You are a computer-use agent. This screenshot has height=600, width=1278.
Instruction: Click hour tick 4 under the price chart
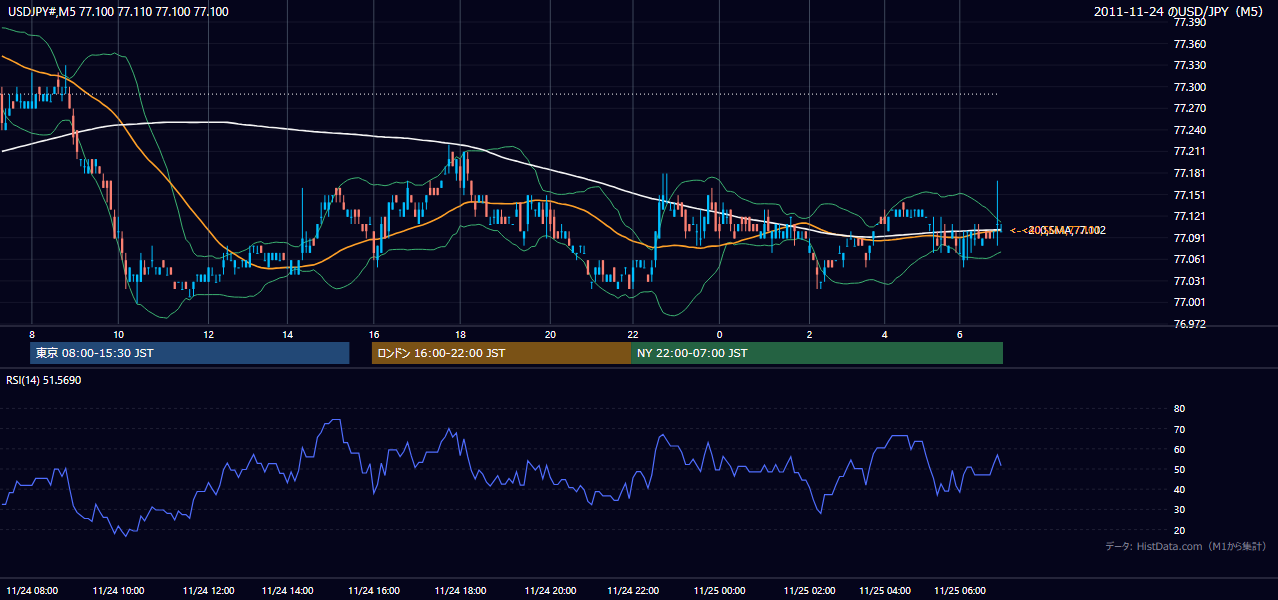click(886, 334)
